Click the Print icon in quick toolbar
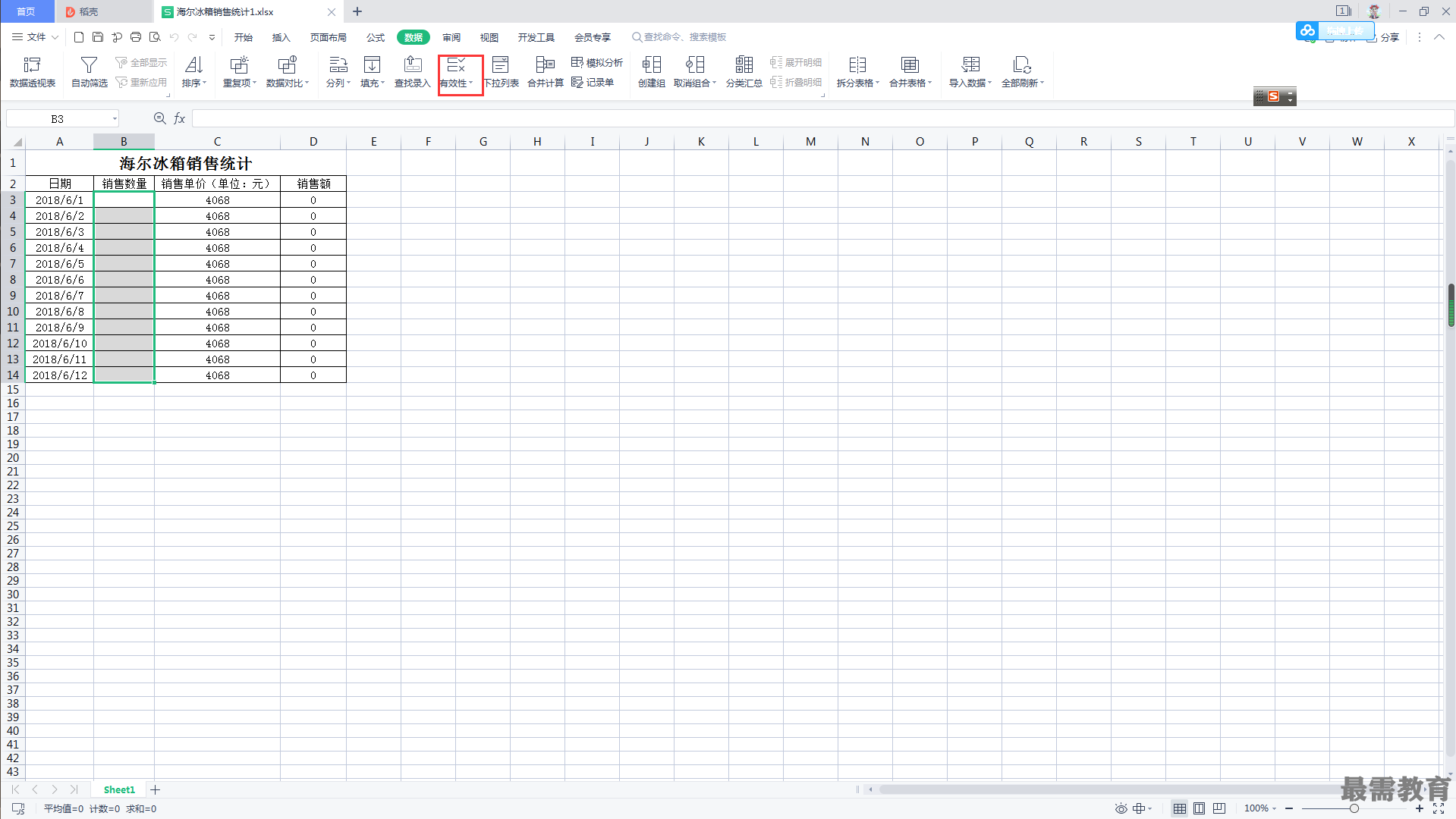The height and width of the screenshot is (819, 1456). [136, 36]
